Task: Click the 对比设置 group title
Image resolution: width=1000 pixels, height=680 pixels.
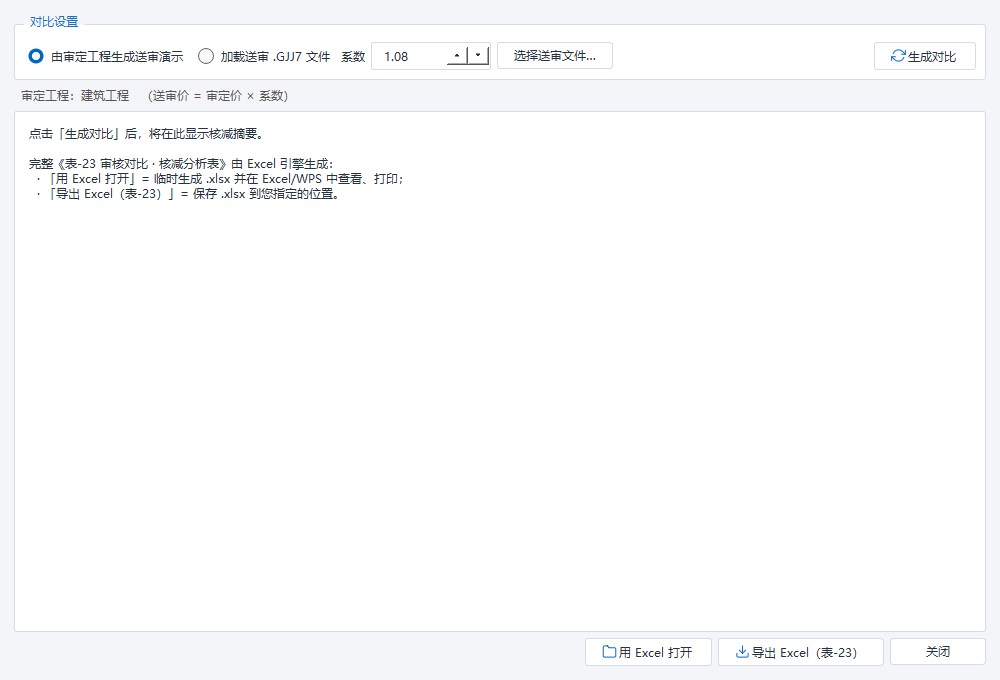Action: (54, 22)
